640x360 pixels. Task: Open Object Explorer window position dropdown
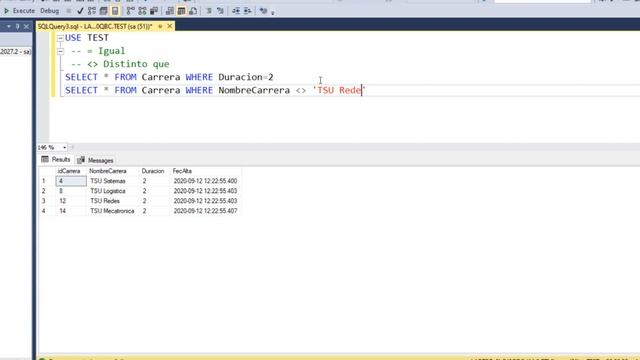[x=9, y=27]
